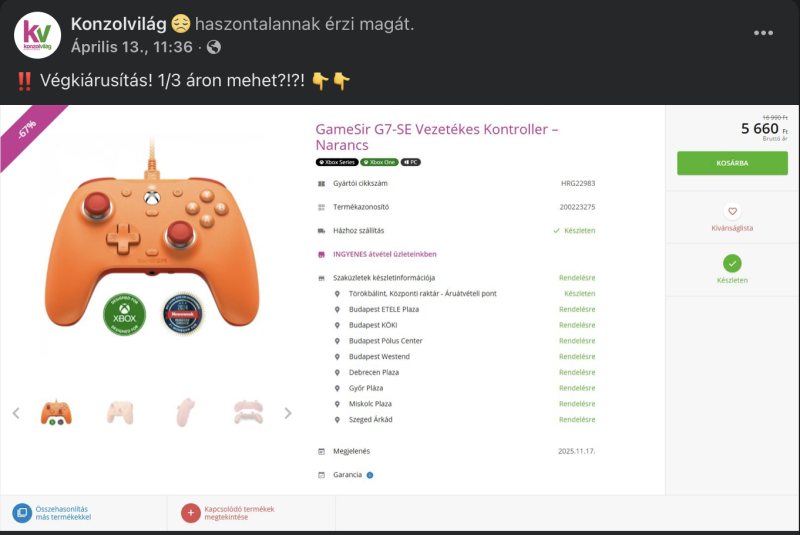
Task: Click the KOSÁRBA add-to-cart button
Action: (x=732, y=163)
